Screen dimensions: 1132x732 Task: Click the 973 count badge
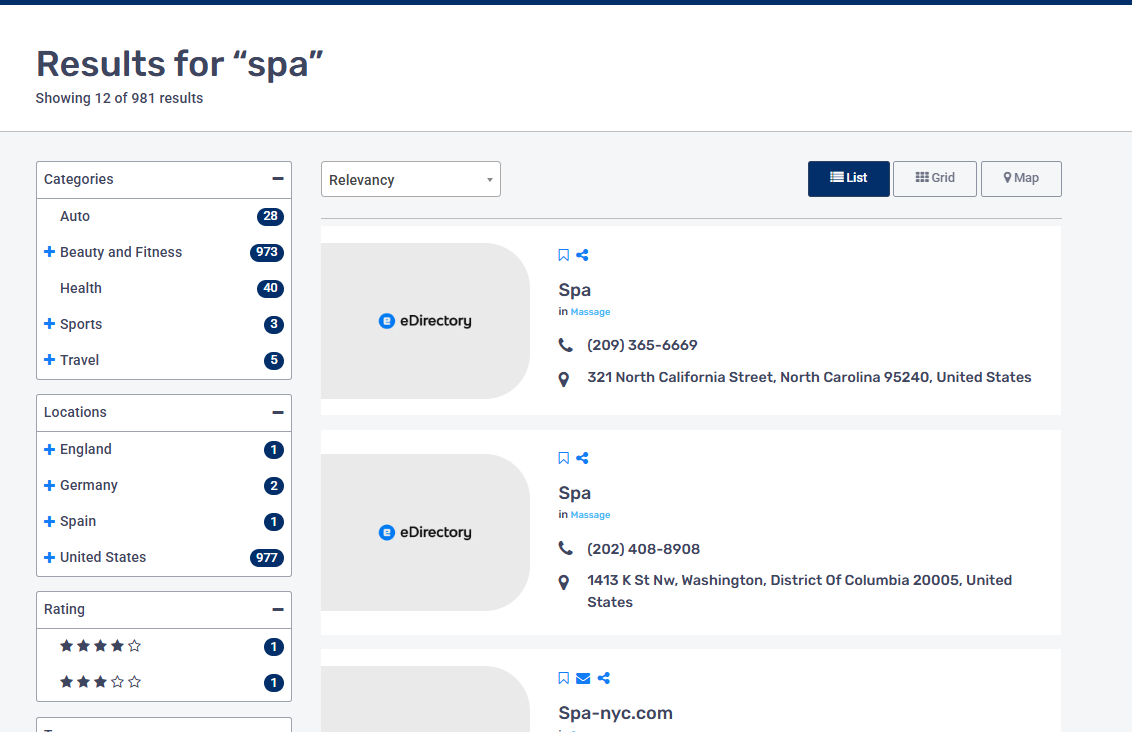coord(267,252)
